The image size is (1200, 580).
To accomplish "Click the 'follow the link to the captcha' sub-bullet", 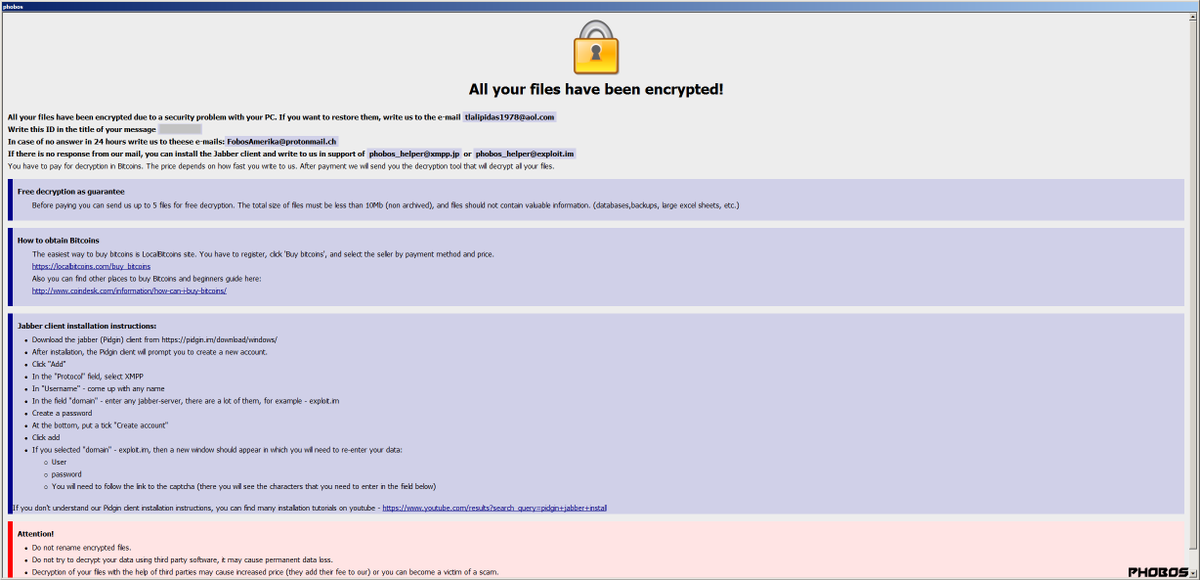I will tap(243, 486).
